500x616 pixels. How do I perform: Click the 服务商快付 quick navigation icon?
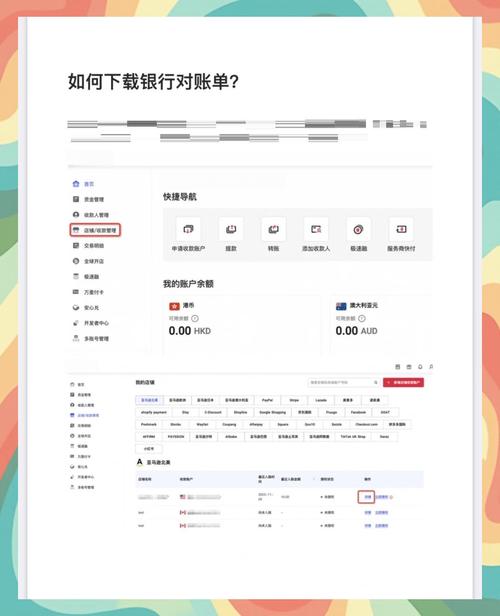click(x=401, y=229)
